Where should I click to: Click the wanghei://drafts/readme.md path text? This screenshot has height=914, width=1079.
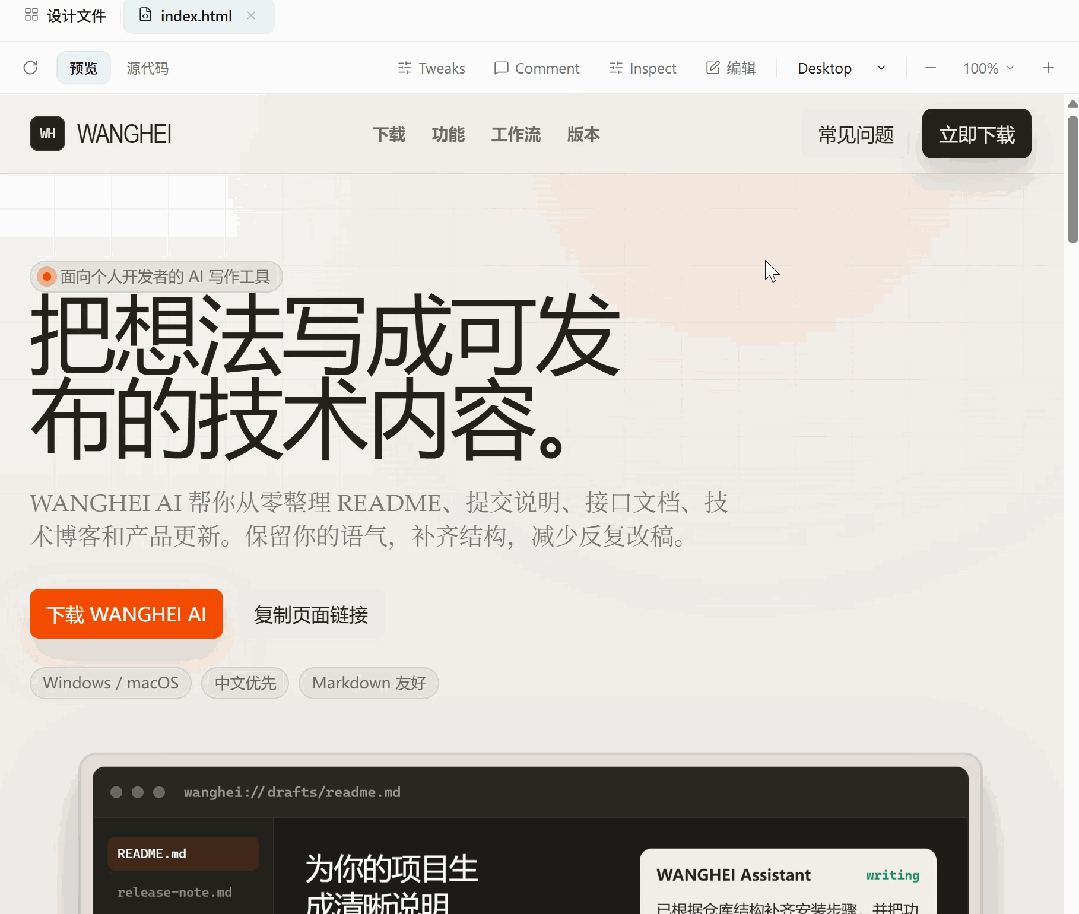click(x=292, y=792)
